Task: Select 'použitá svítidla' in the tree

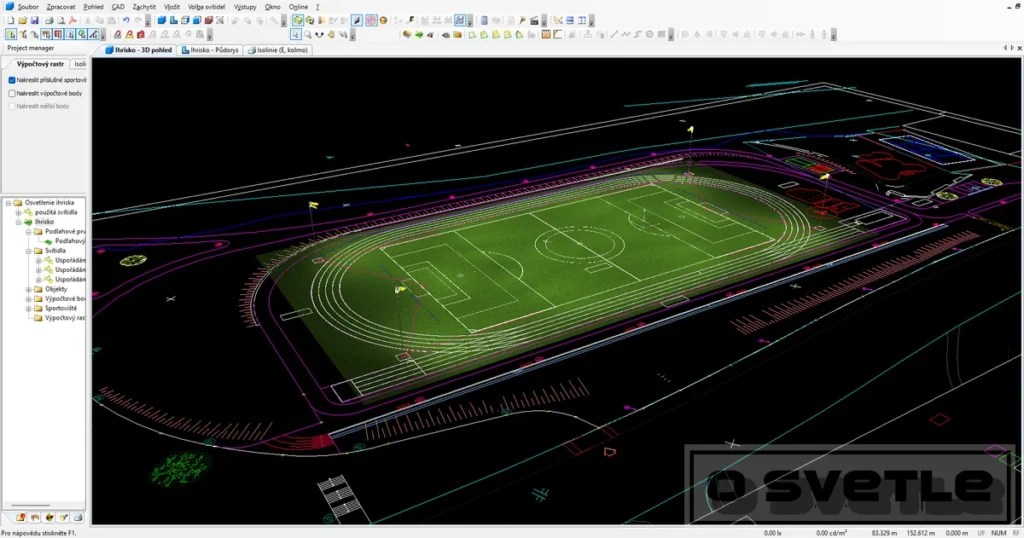Action: [x=56, y=212]
